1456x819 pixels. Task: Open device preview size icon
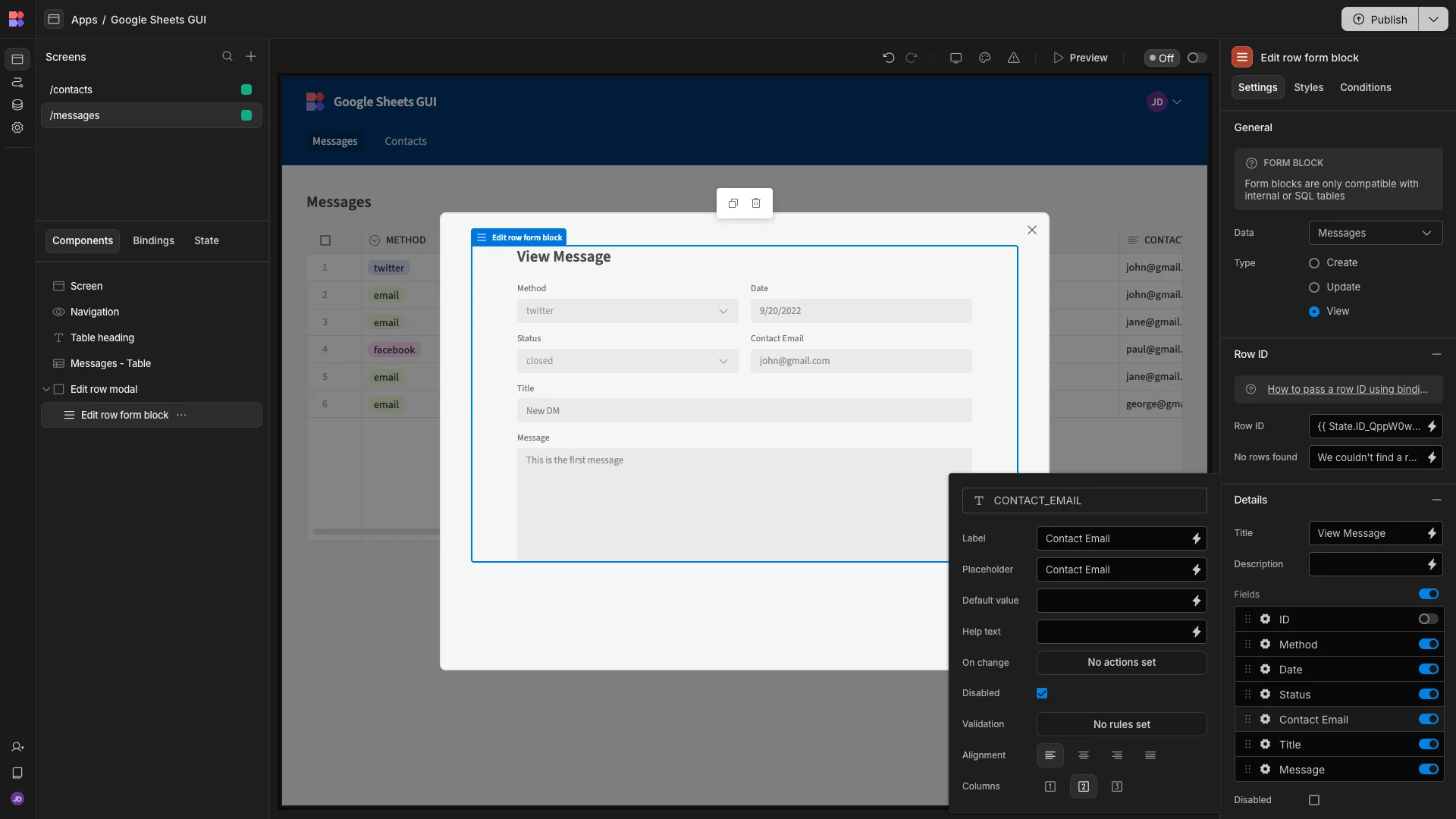[x=956, y=58]
